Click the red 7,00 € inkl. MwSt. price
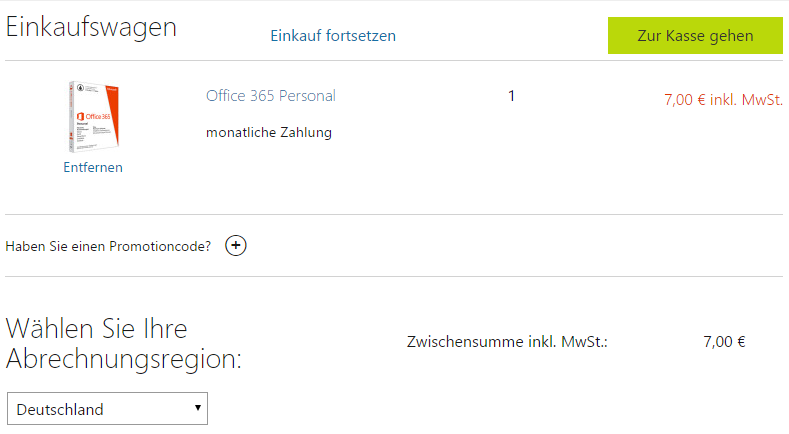The height and width of the screenshot is (434, 789). tap(722, 100)
